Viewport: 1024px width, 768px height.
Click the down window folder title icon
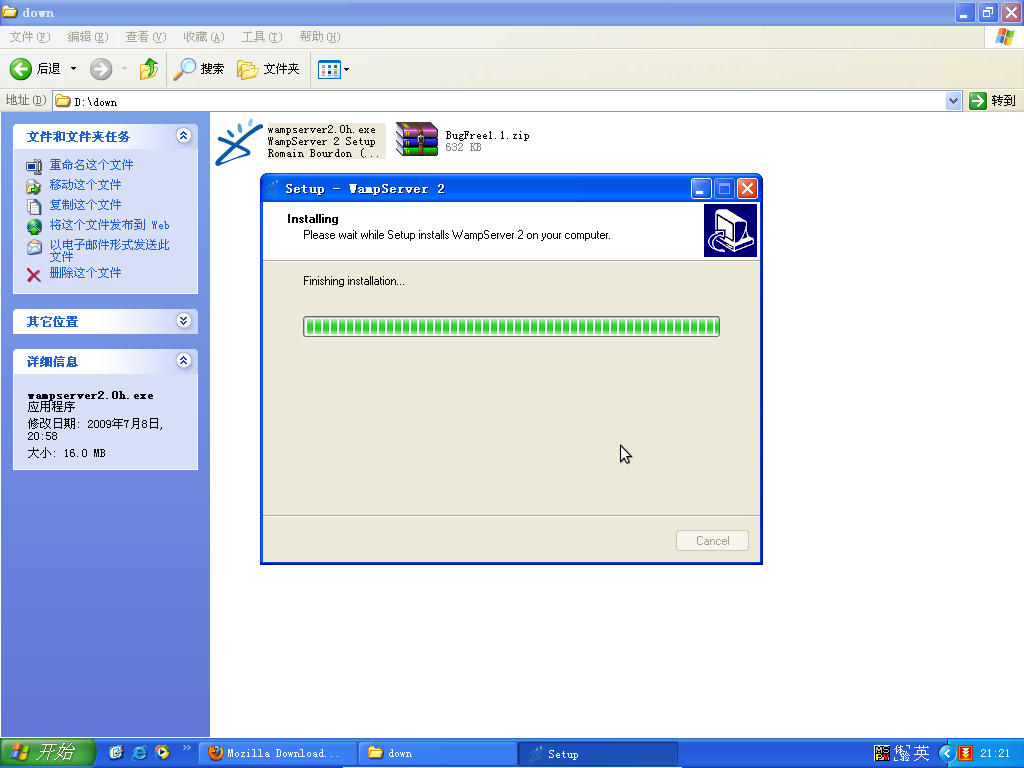(10, 12)
